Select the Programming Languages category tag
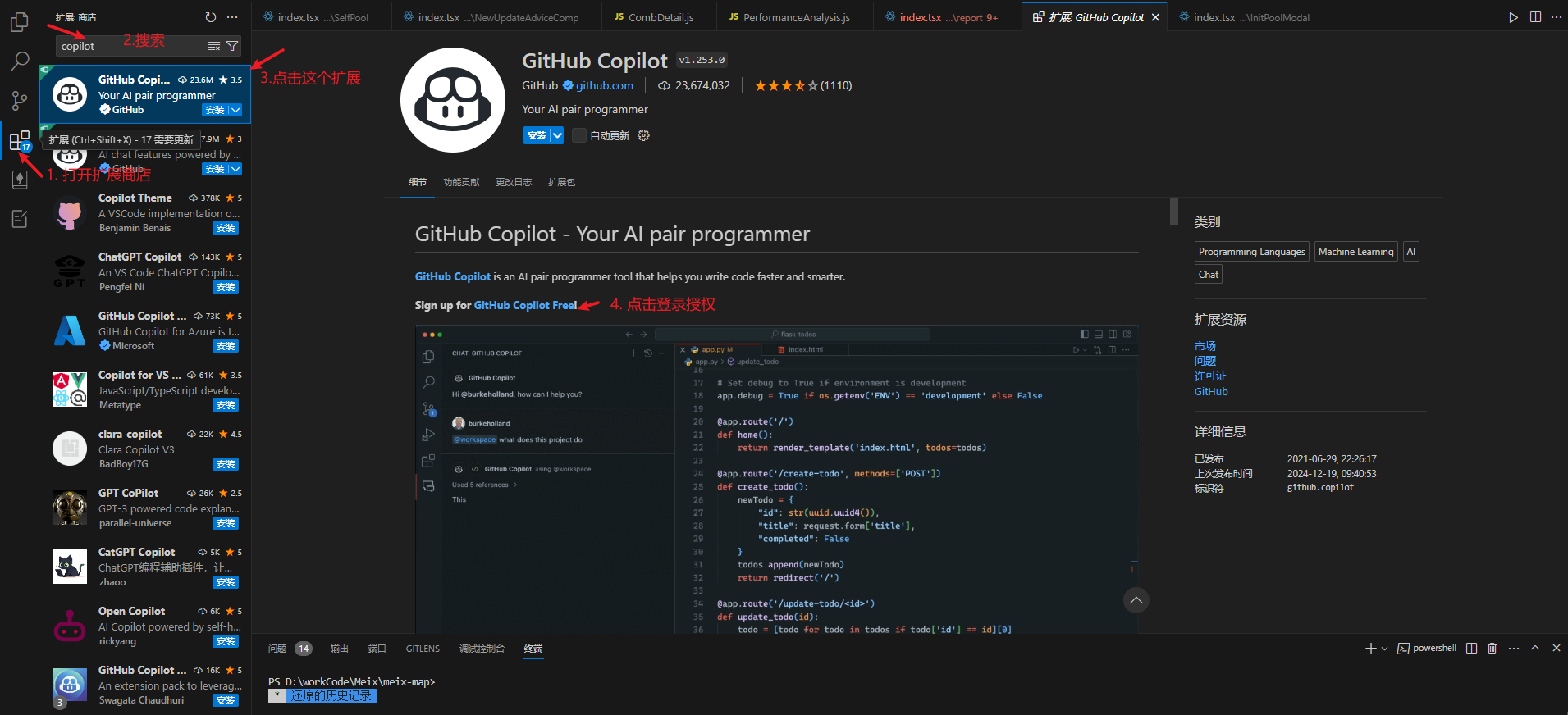1568x715 pixels. coord(1251,252)
